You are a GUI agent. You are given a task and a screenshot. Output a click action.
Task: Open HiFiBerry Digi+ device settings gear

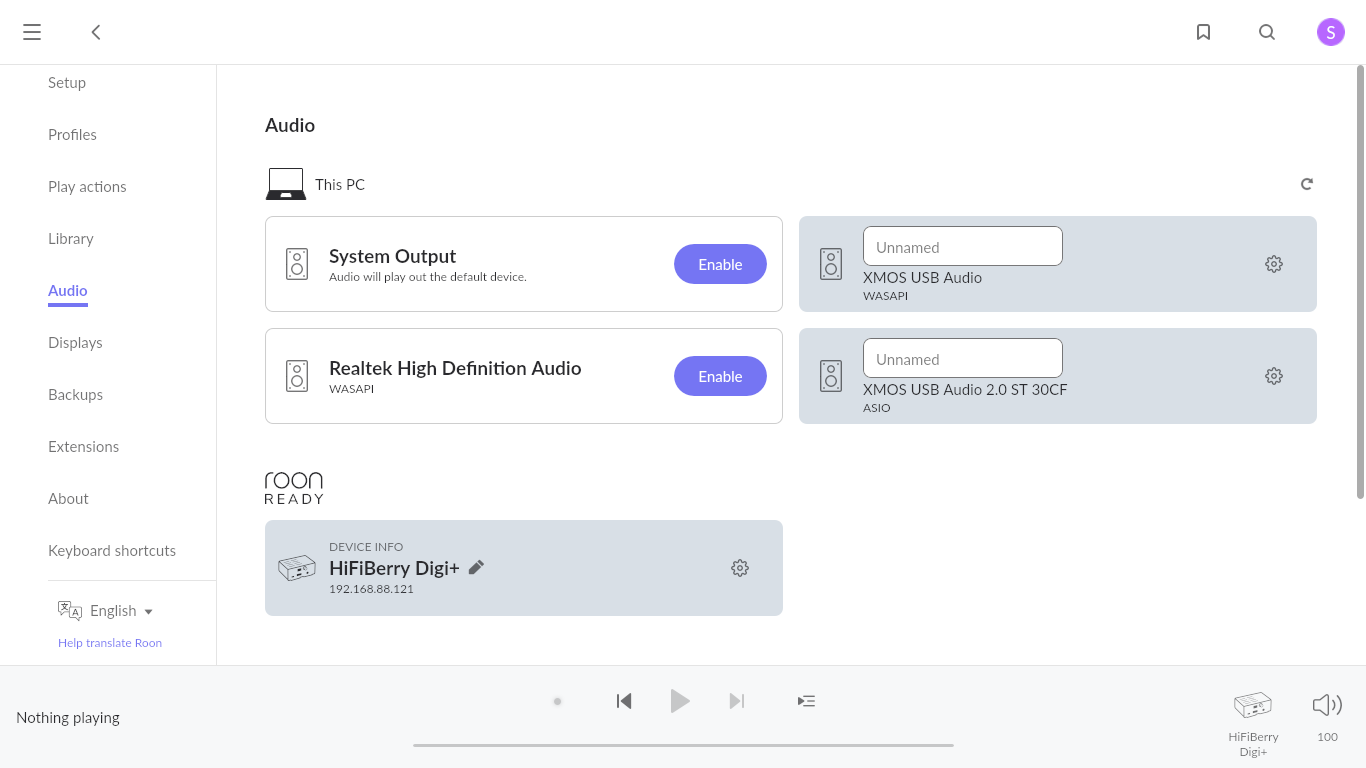[x=740, y=568]
